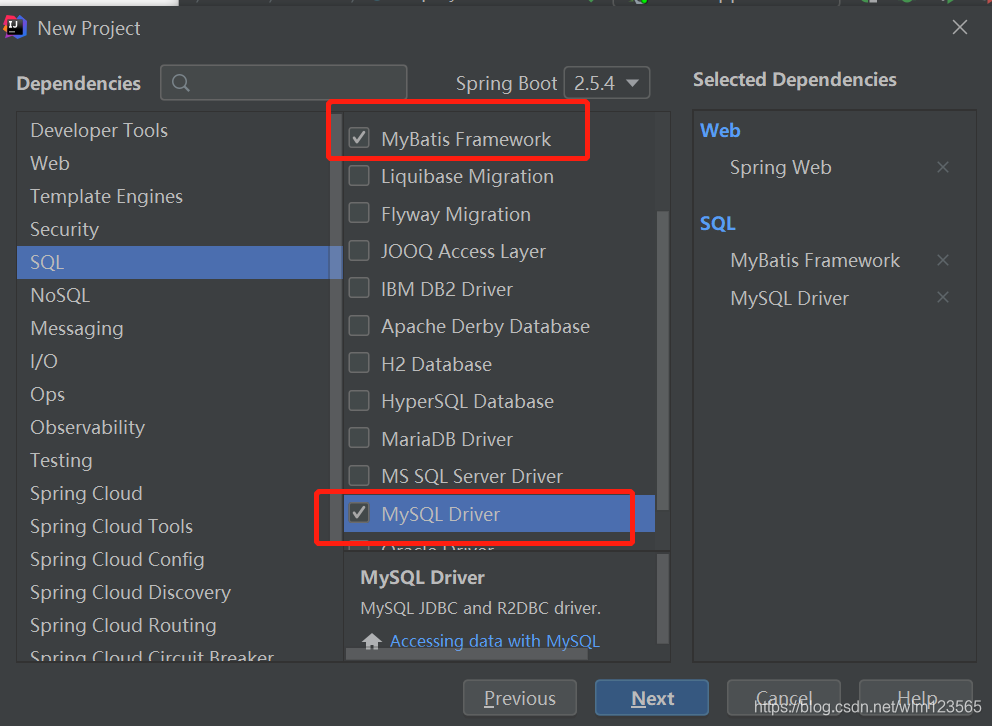
Task: Check the Liquibase Migration checkbox
Action: (x=359, y=175)
